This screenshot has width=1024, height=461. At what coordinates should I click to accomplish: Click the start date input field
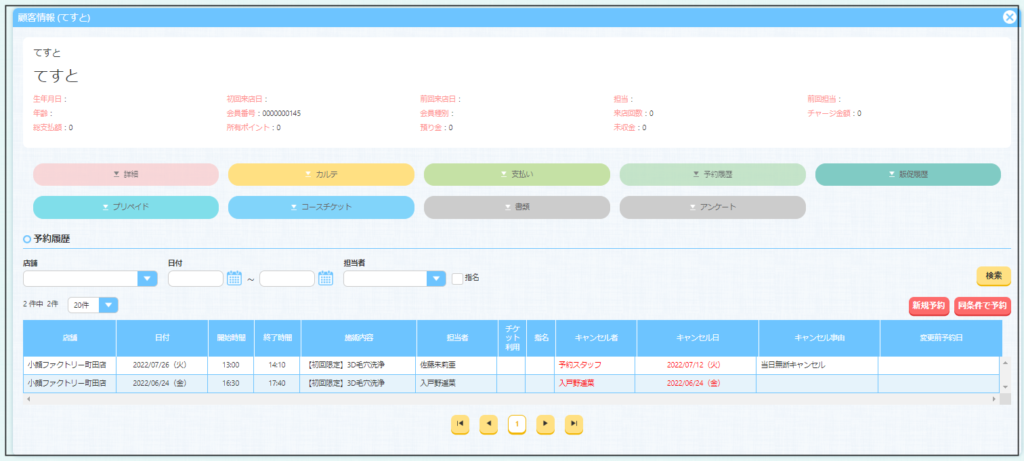click(x=196, y=278)
